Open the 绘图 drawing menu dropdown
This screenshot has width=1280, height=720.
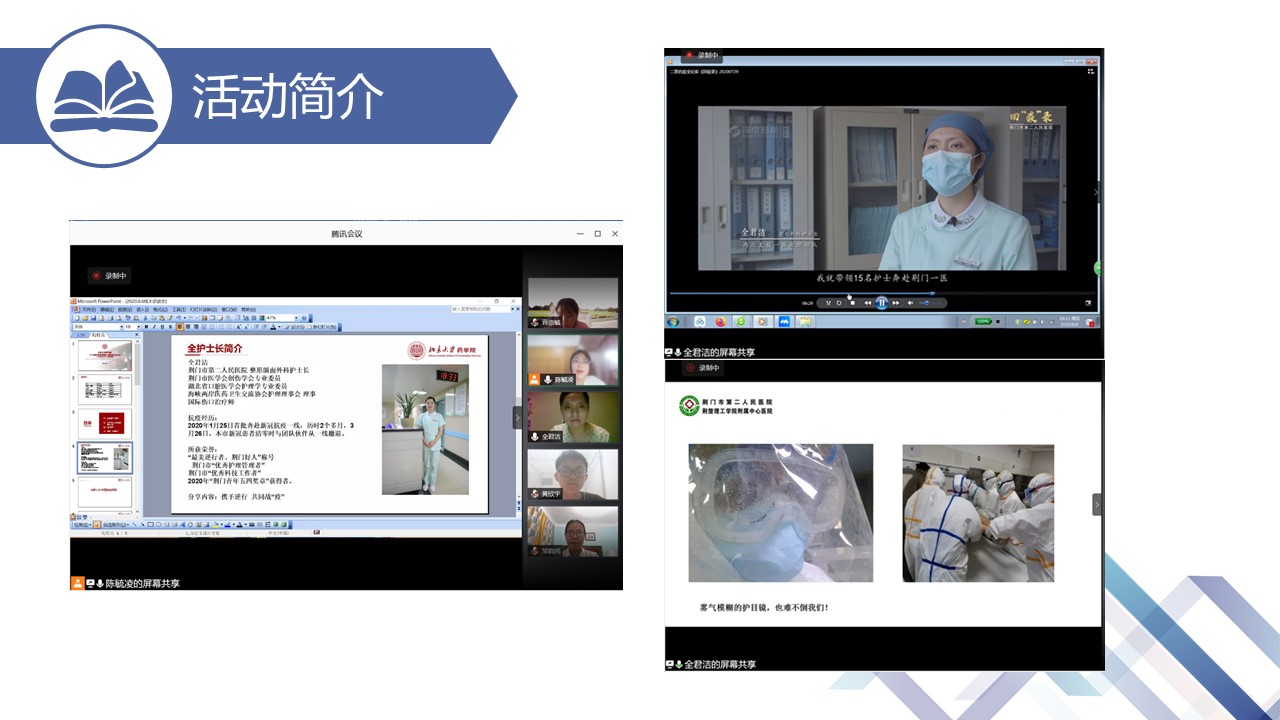pos(81,524)
